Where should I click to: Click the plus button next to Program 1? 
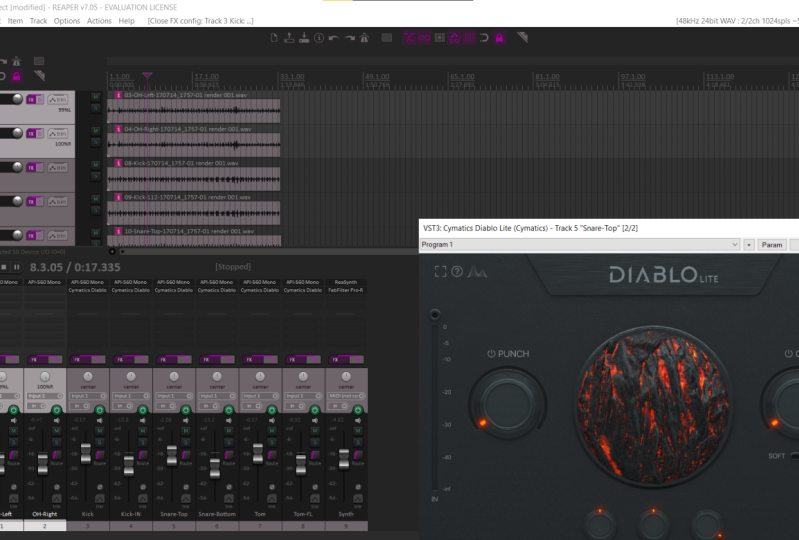pyautogui.click(x=749, y=245)
